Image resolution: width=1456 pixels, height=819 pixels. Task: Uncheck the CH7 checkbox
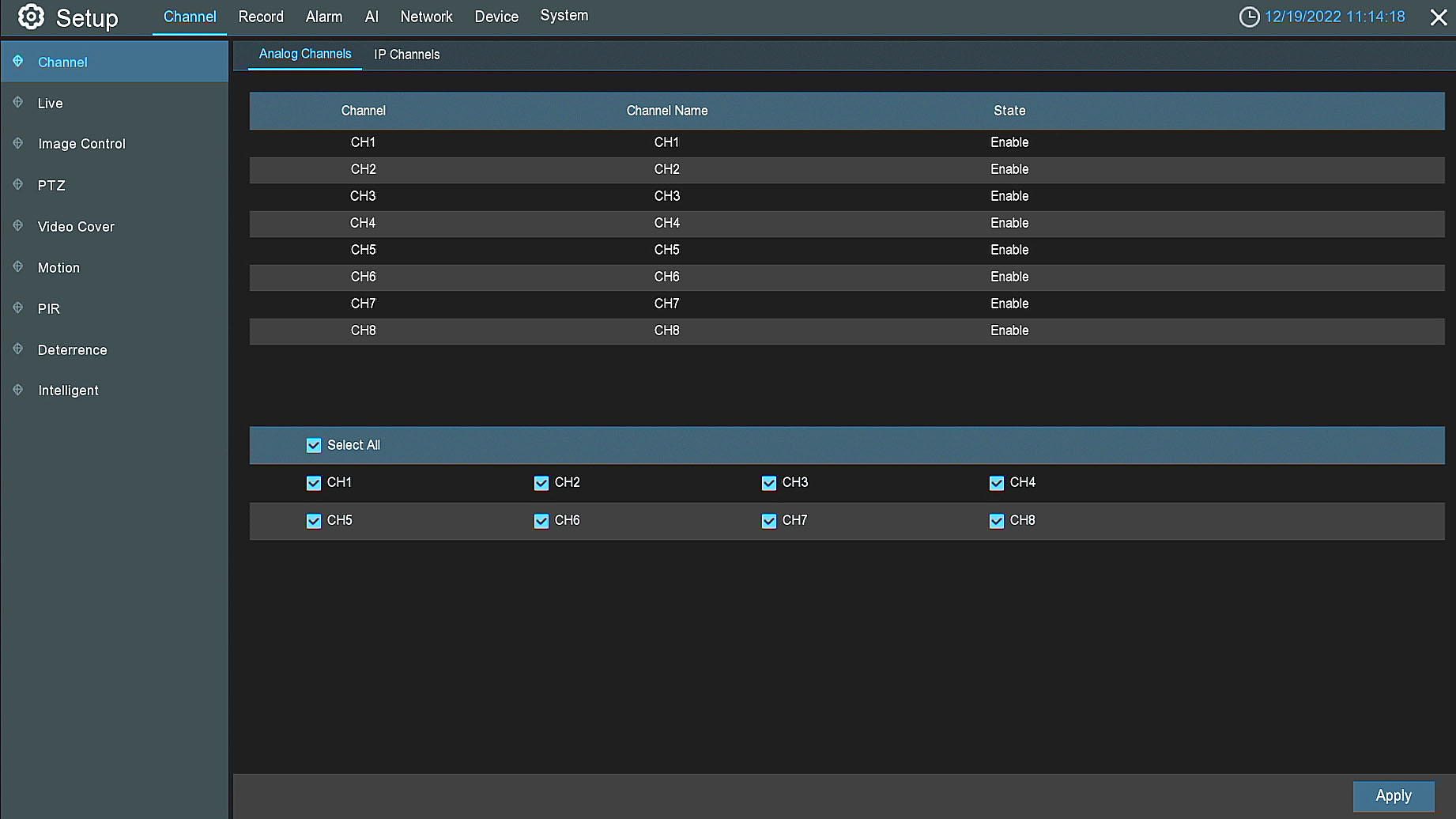click(x=769, y=521)
